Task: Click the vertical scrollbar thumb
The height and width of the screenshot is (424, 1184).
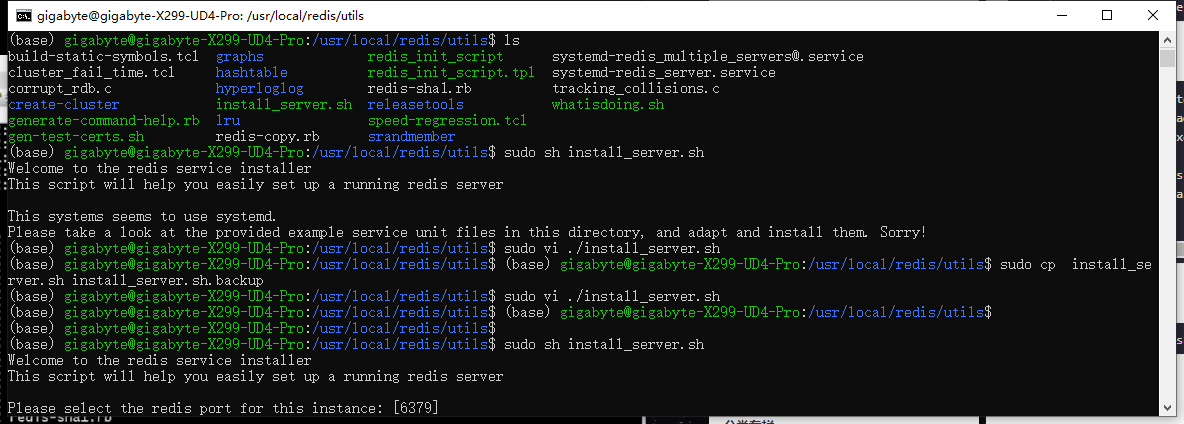Action: point(1167,57)
